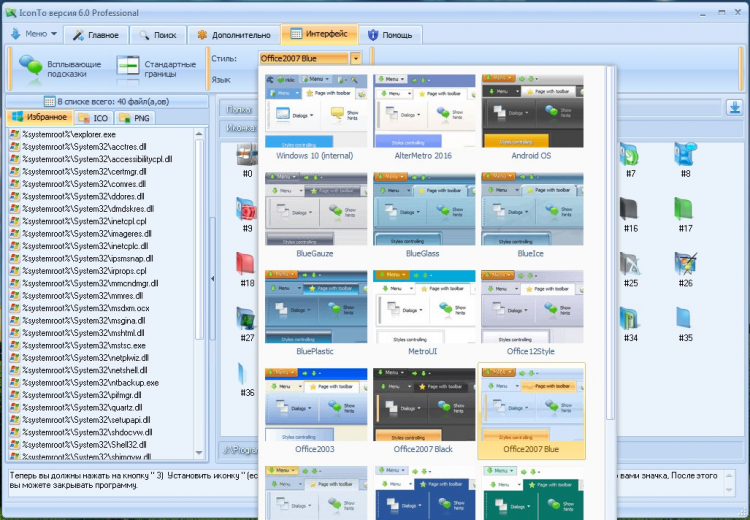Select the Избранное file list tab
Viewport: 750px width, 520px height.
[x=40, y=117]
